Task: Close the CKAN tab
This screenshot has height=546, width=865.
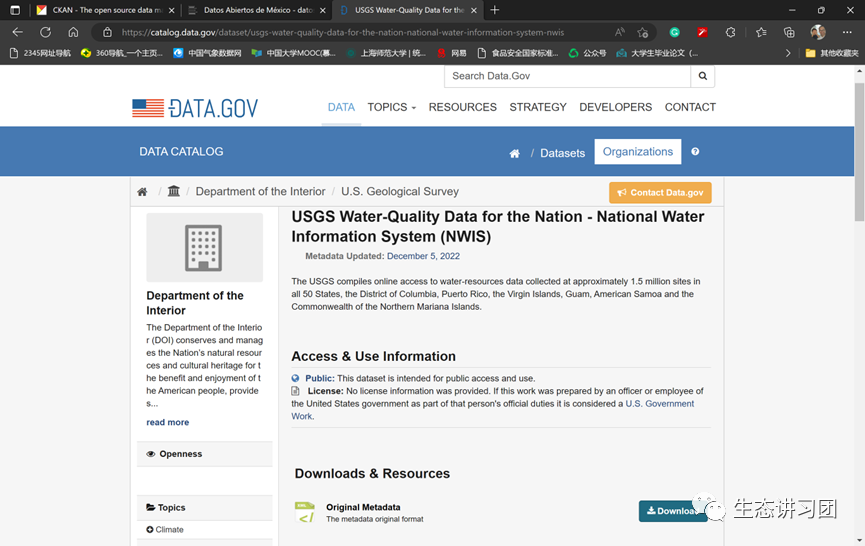Action: (x=172, y=10)
